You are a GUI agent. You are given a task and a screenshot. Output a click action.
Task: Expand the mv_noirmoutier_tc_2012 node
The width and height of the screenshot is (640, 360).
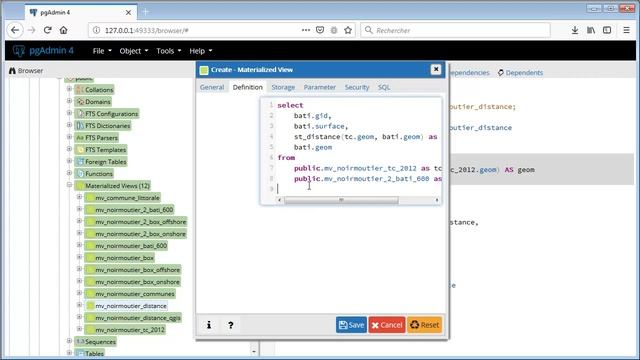click(79, 329)
